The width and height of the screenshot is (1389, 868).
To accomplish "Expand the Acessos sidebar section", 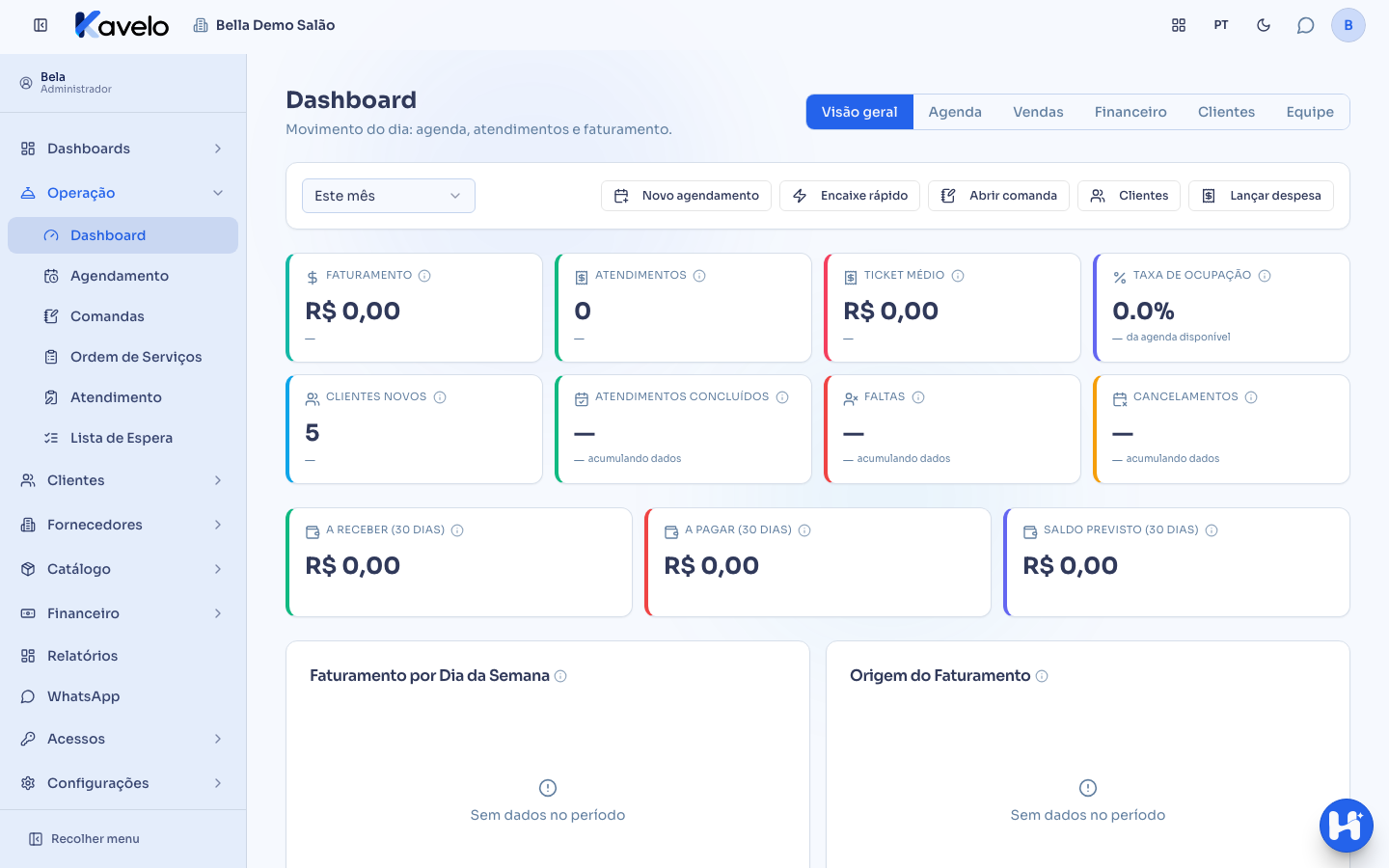I will (x=123, y=739).
